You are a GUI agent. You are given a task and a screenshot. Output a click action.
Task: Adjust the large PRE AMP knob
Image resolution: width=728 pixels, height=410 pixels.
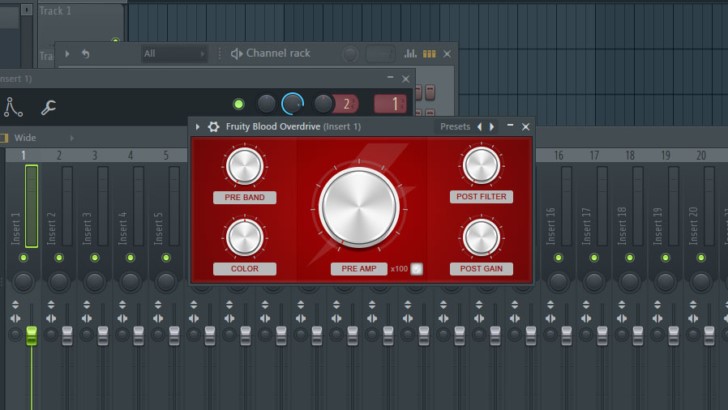point(359,208)
